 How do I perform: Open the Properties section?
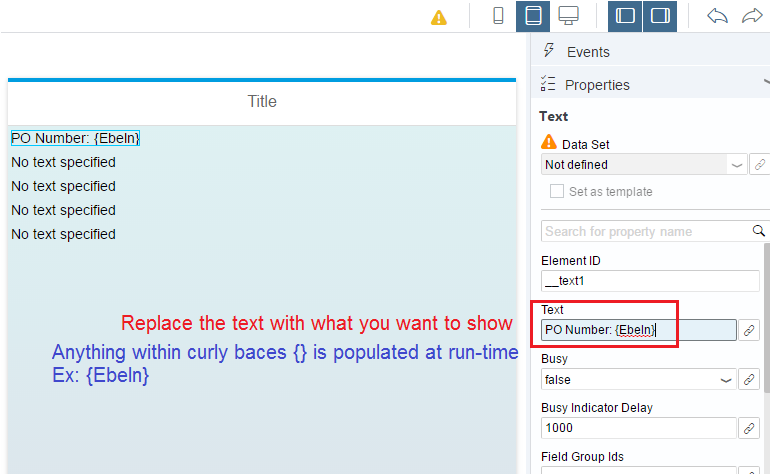pyautogui.click(x=651, y=85)
